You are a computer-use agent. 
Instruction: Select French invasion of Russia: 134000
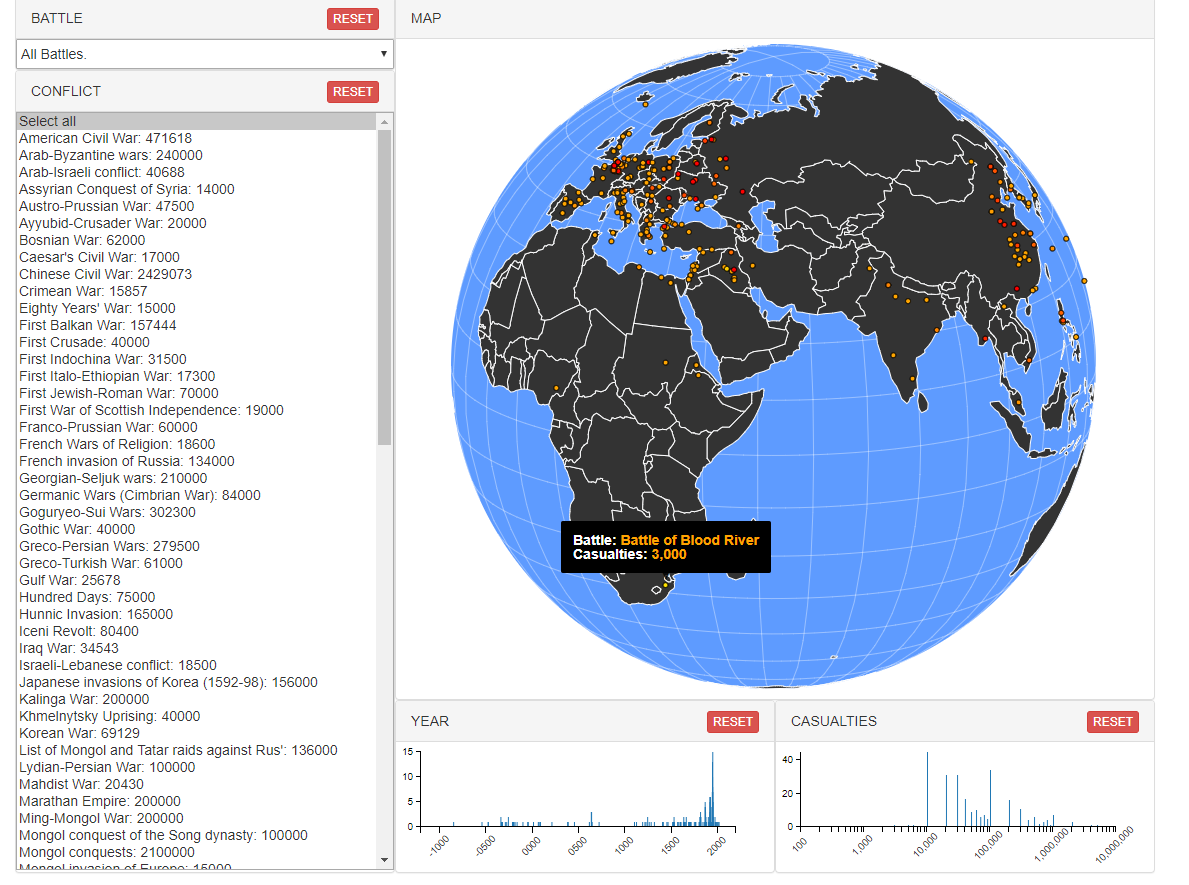click(x=196, y=461)
